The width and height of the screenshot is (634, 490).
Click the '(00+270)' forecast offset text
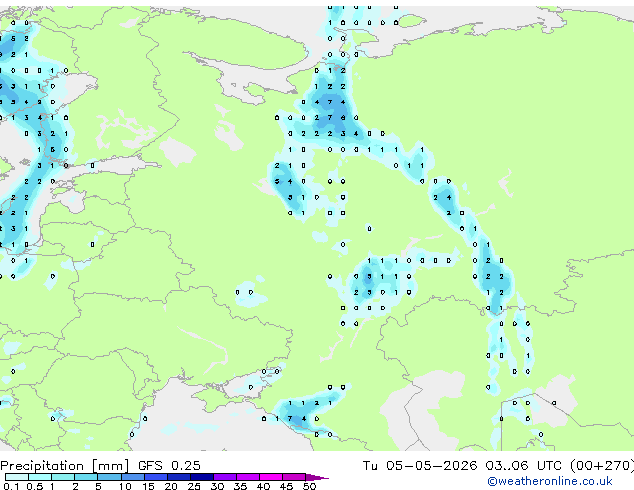point(602,466)
